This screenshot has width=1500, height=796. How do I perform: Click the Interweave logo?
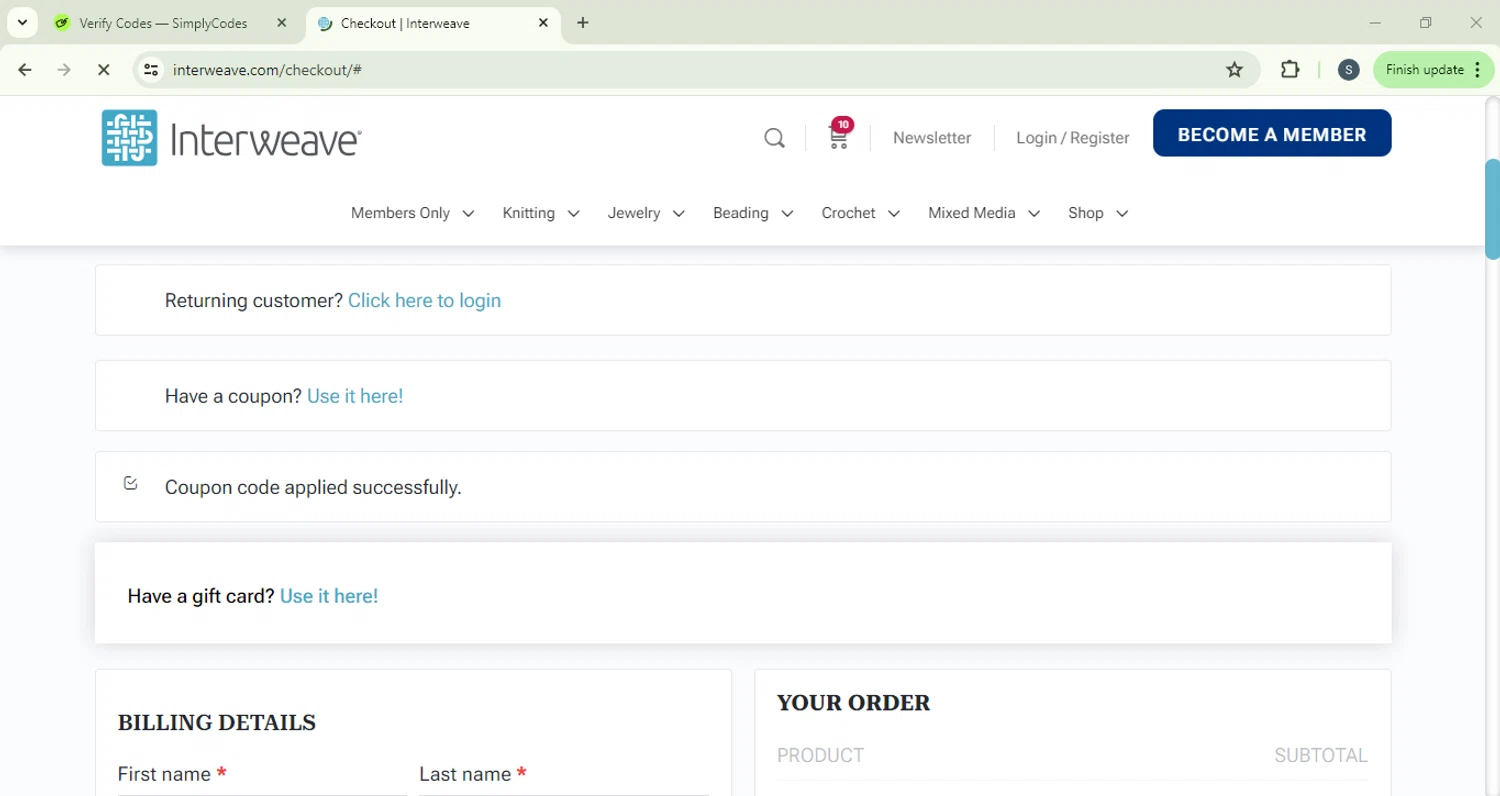pos(231,138)
